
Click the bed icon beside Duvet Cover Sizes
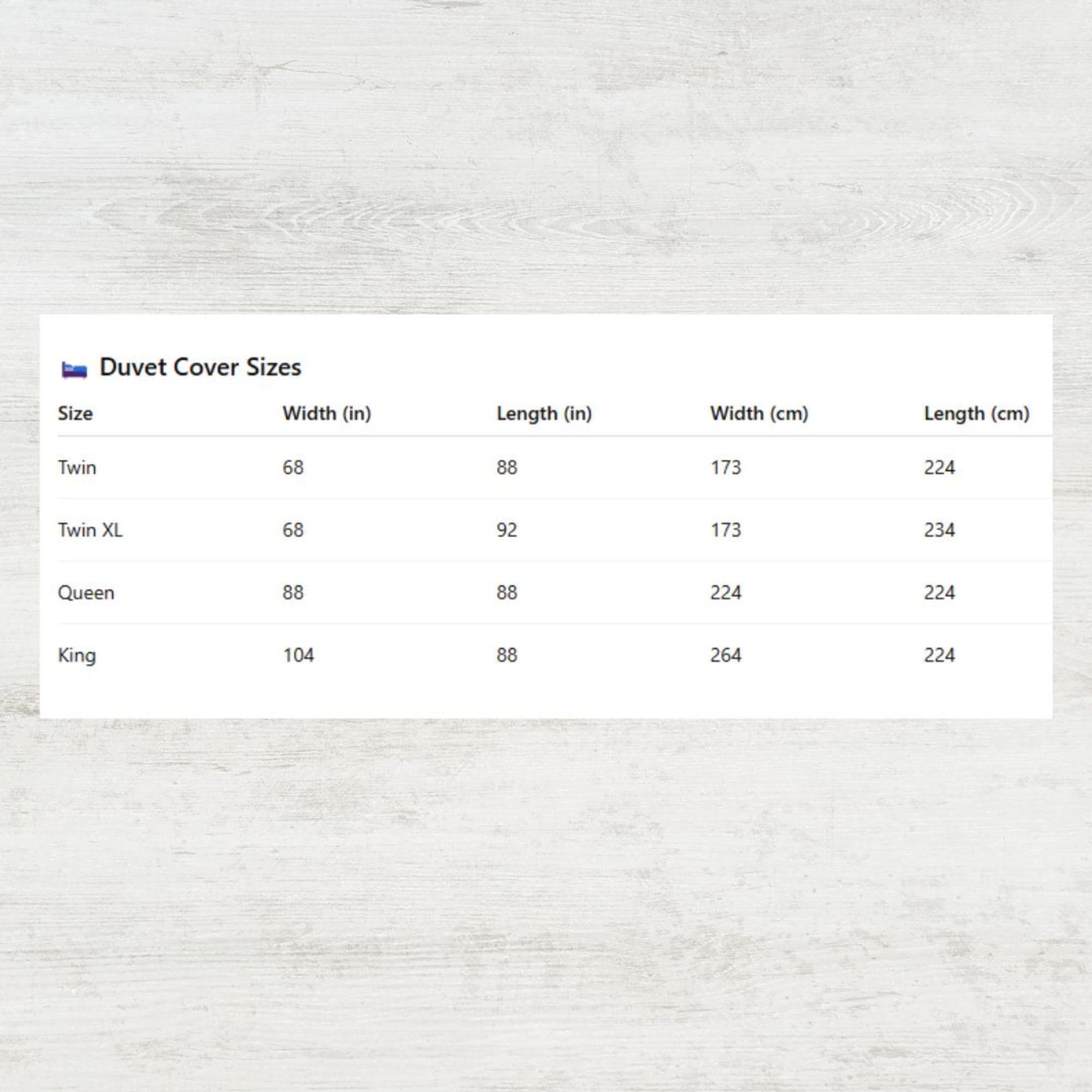[74, 370]
